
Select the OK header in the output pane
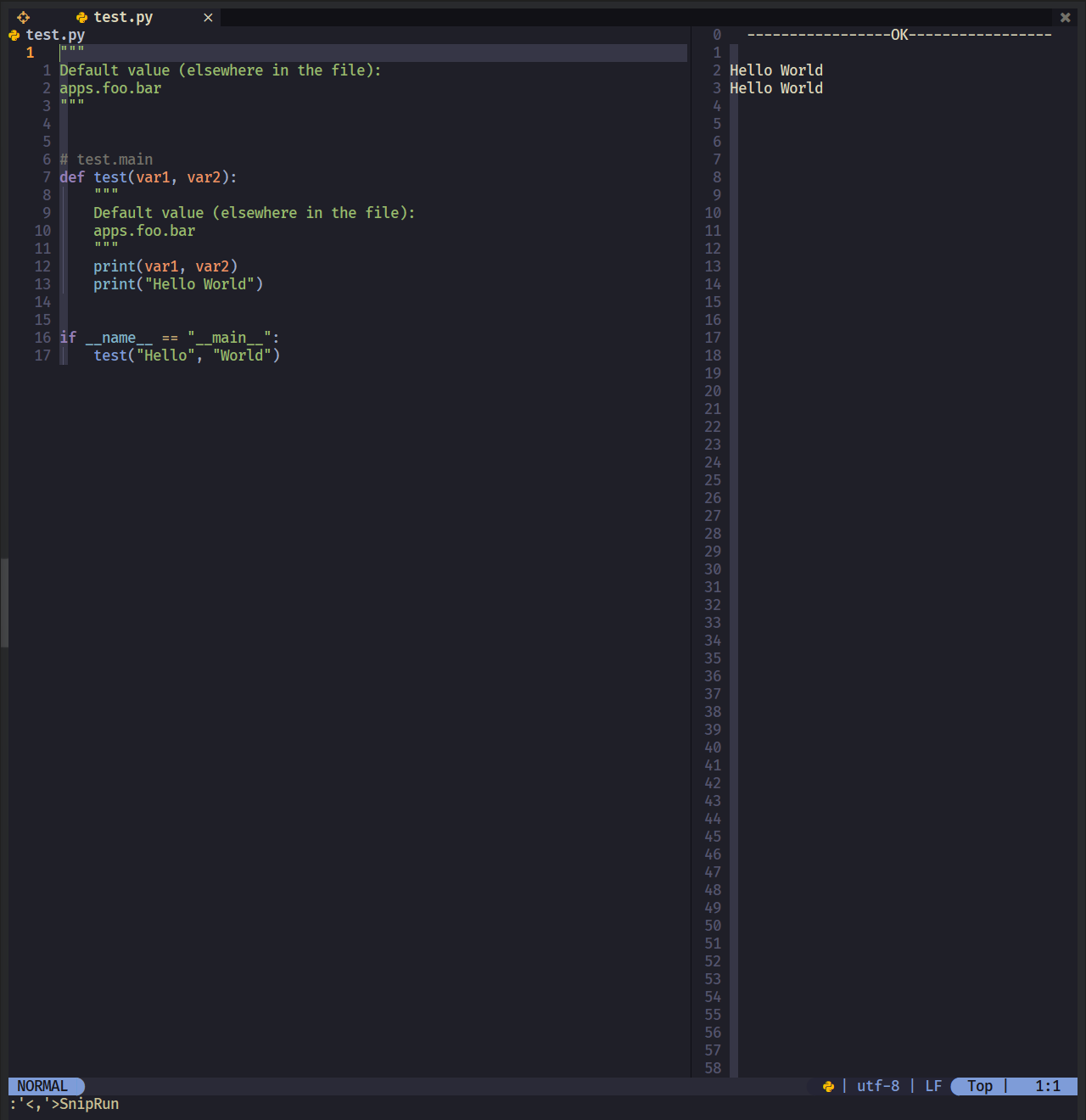click(x=899, y=35)
